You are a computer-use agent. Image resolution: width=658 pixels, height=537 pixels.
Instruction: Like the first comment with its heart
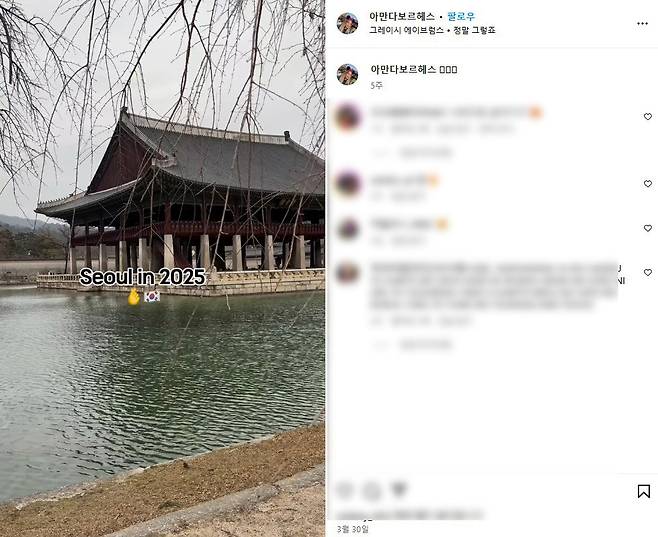click(648, 117)
